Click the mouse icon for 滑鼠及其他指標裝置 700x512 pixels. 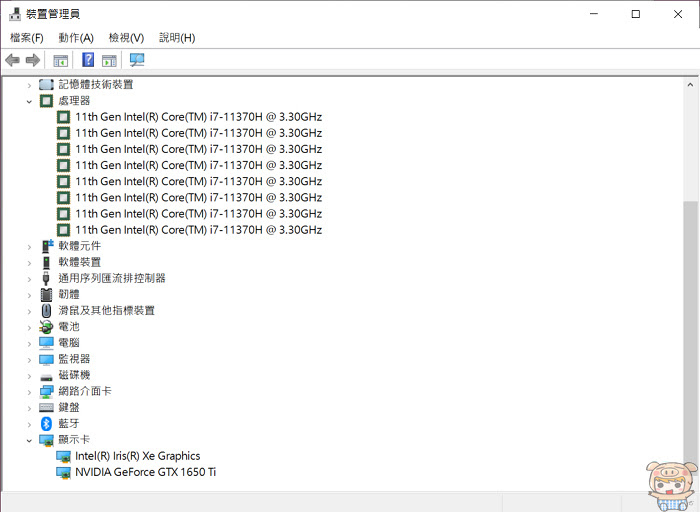(46, 311)
